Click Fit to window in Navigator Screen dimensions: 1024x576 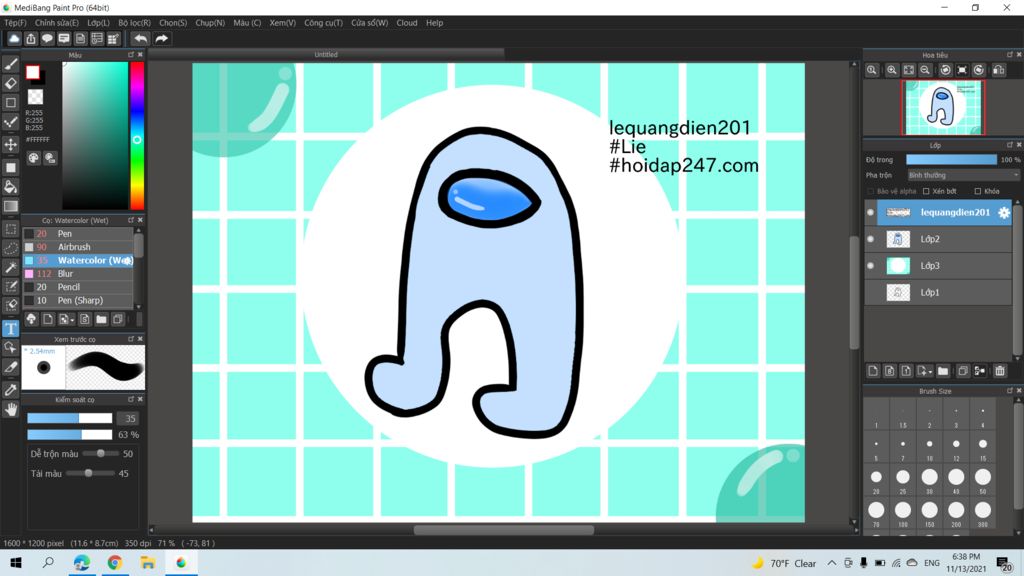click(908, 70)
